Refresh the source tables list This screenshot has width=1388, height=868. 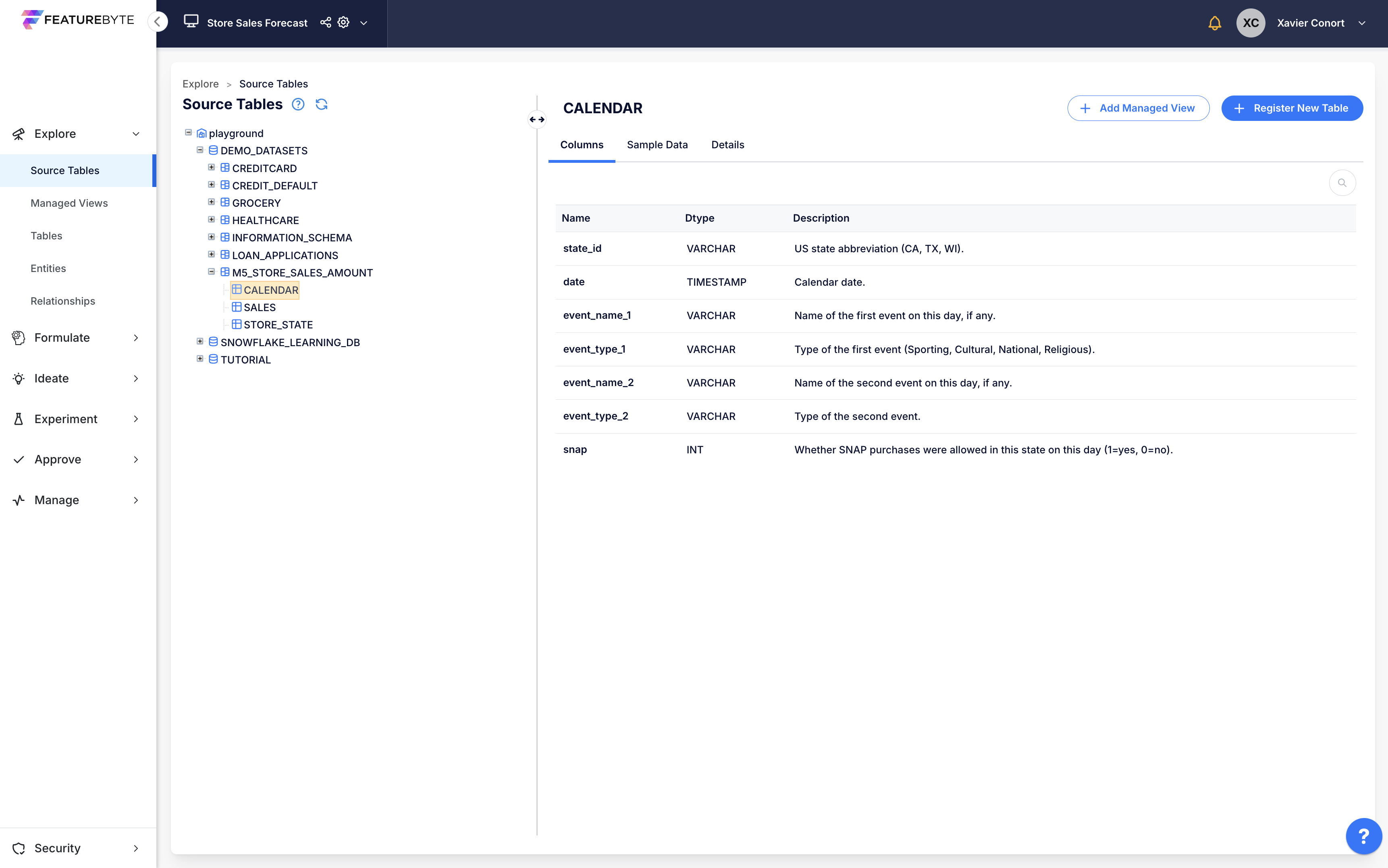pyautogui.click(x=322, y=104)
